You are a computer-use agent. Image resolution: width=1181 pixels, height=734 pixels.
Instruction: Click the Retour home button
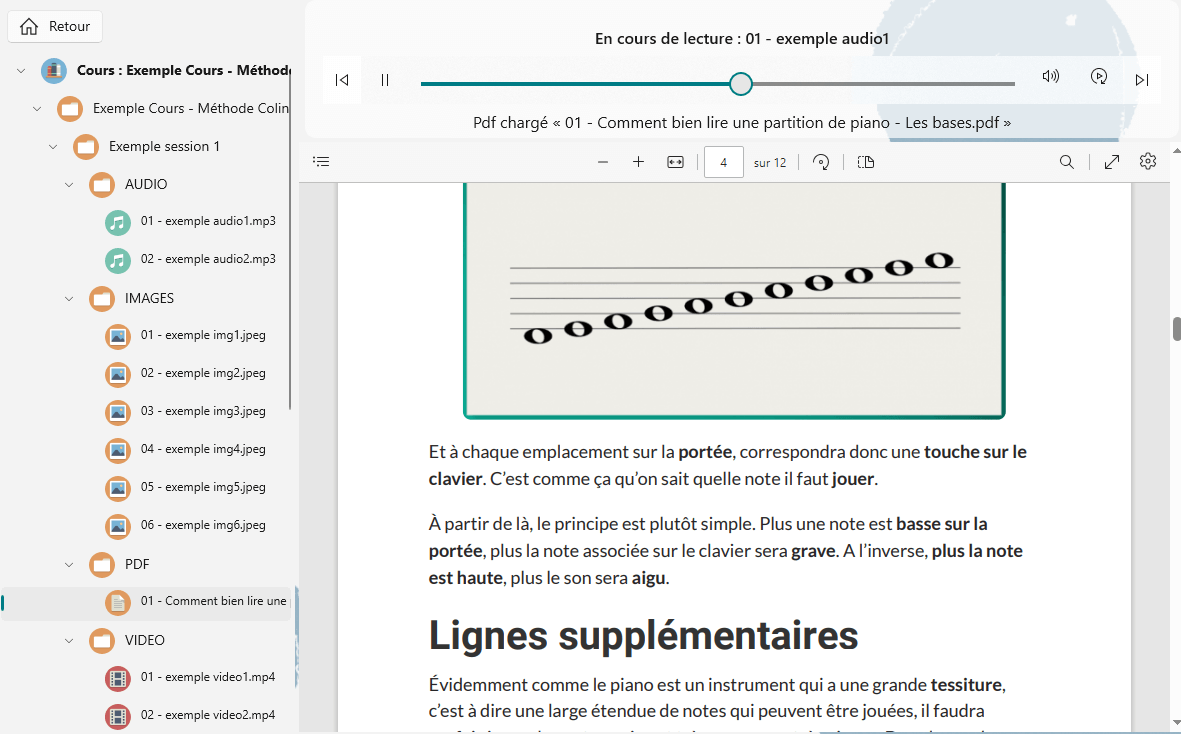pos(54,26)
